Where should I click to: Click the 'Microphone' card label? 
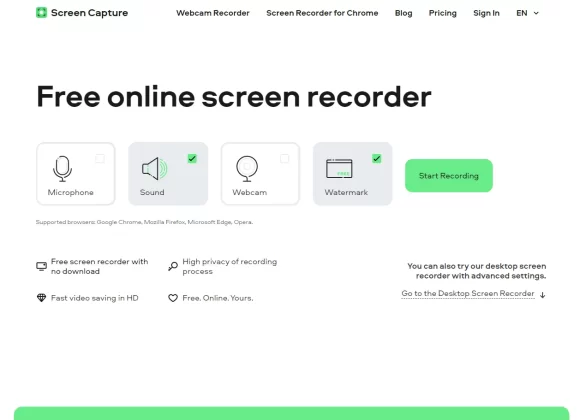[71, 192]
